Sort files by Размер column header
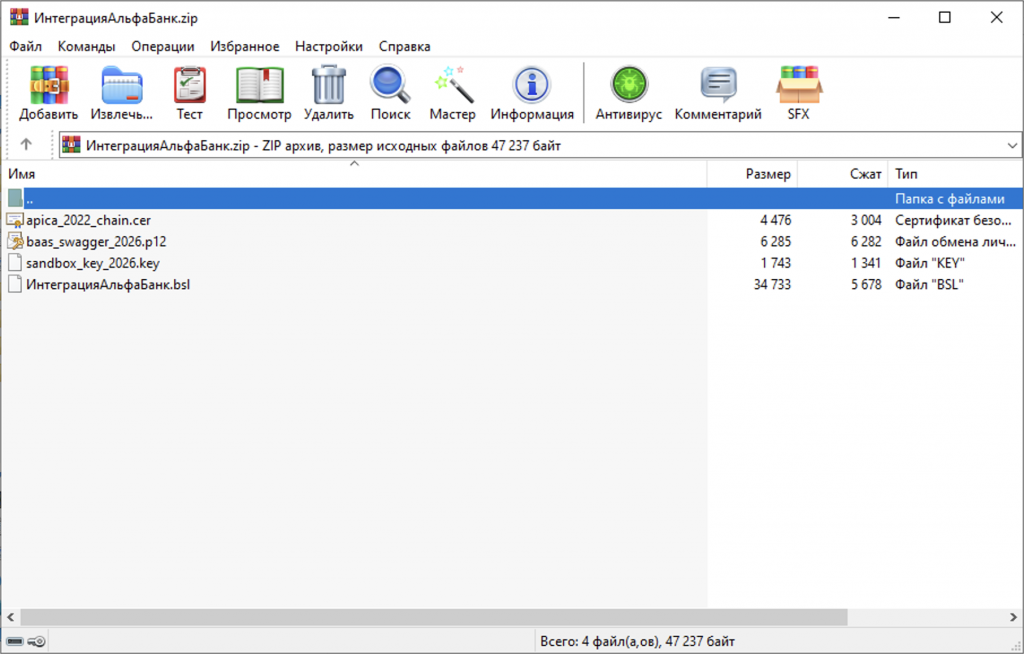Image resolution: width=1024 pixels, height=654 pixels. 752,174
